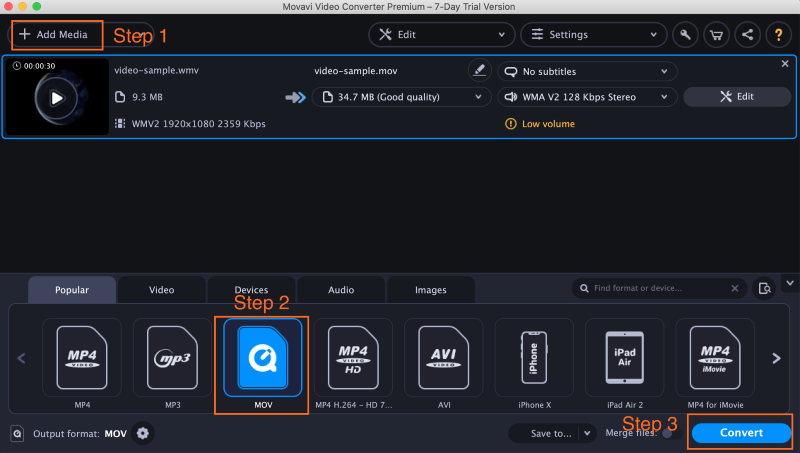Open help with the question mark icon
Image resolution: width=800 pixels, height=453 pixels.
click(x=779, y=35)
